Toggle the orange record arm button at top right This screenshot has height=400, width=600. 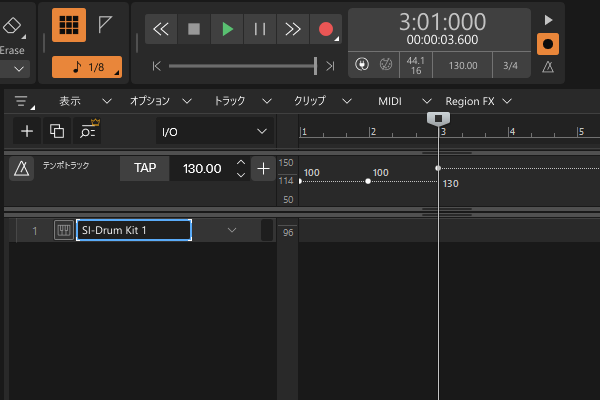pyautogui.click(x=547, y=44)
